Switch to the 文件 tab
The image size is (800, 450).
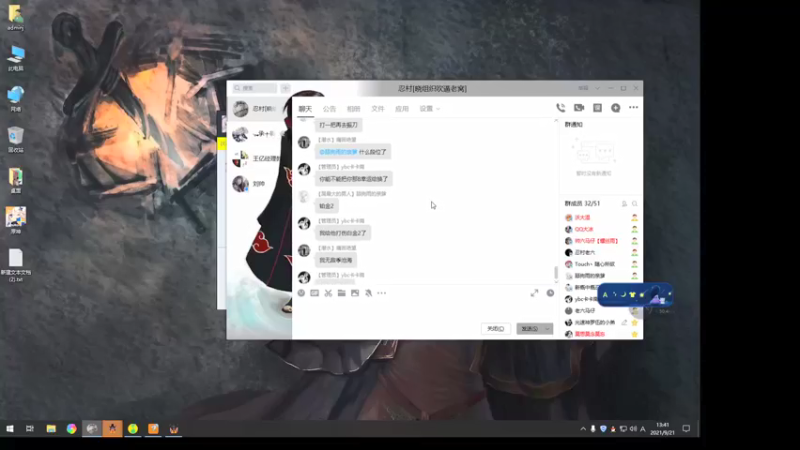[x=378, y=109]
